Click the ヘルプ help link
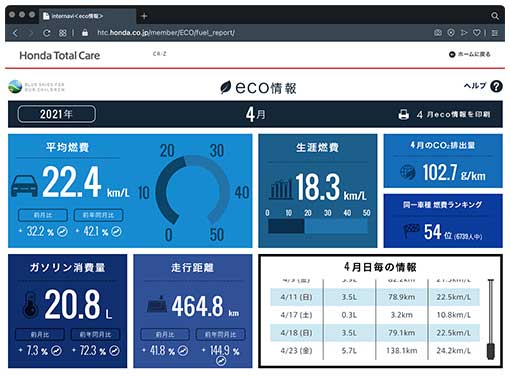The image size is (510, 377). click(475, 86)
